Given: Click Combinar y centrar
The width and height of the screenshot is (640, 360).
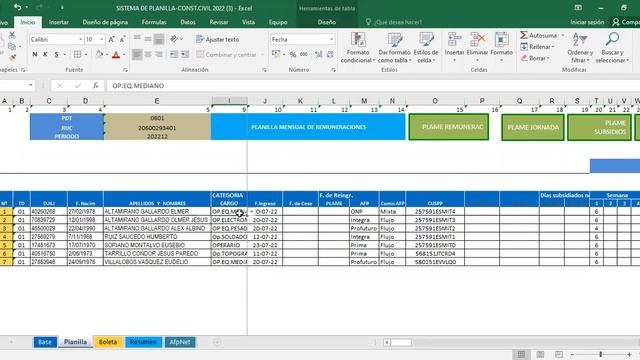Looking at the screenshot, I should pyautogui.click(x=226, y=54).
